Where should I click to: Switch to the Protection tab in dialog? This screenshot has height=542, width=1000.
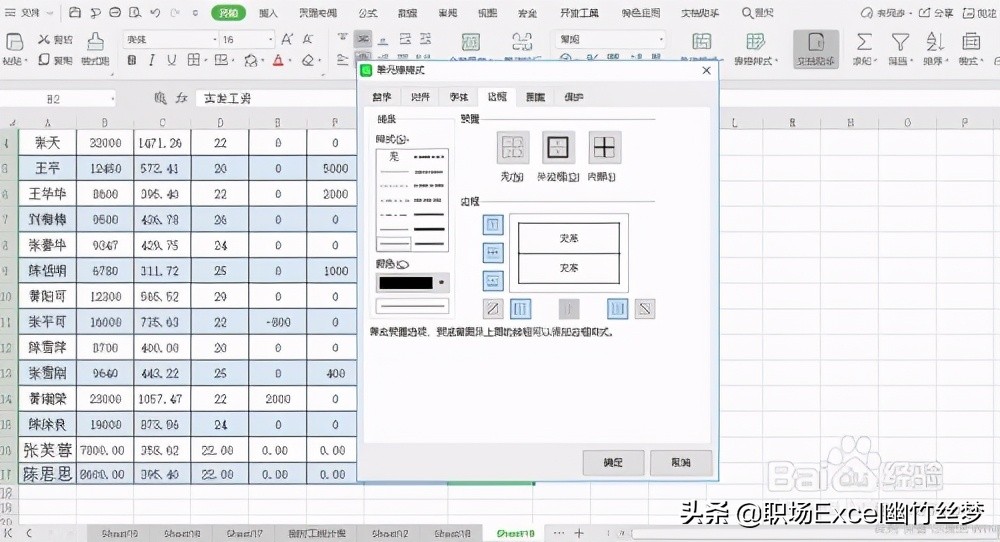click(573, 97)
